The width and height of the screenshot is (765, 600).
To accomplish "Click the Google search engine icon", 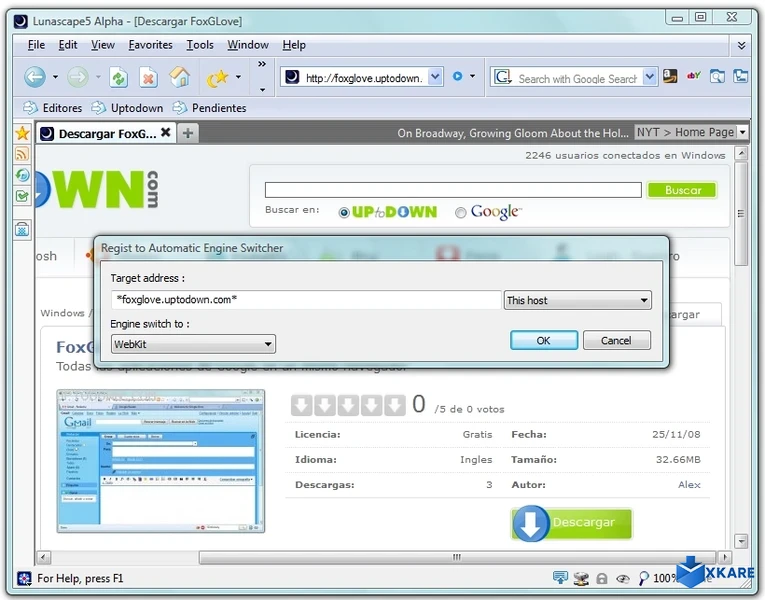I will [x=502, y=77].
